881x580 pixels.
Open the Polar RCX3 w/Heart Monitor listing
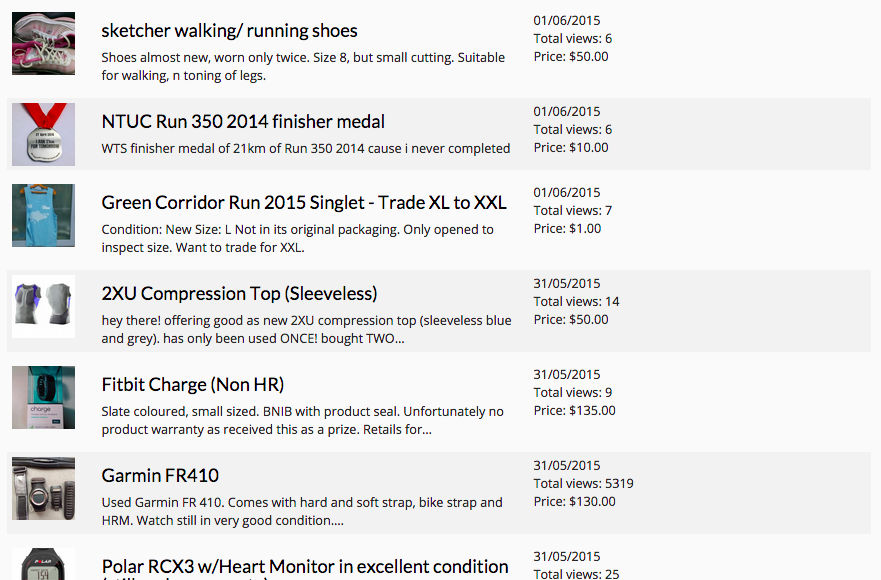(x=305, y=567)
